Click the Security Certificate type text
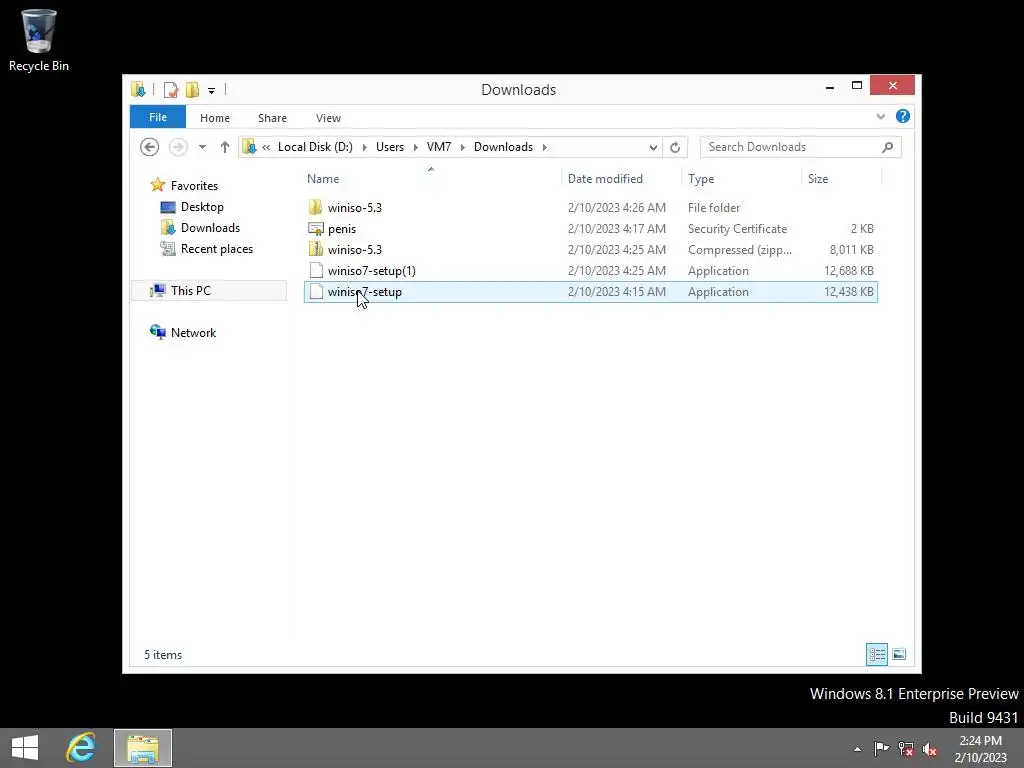The image size is (1024, 768). (x=737, y=229)
